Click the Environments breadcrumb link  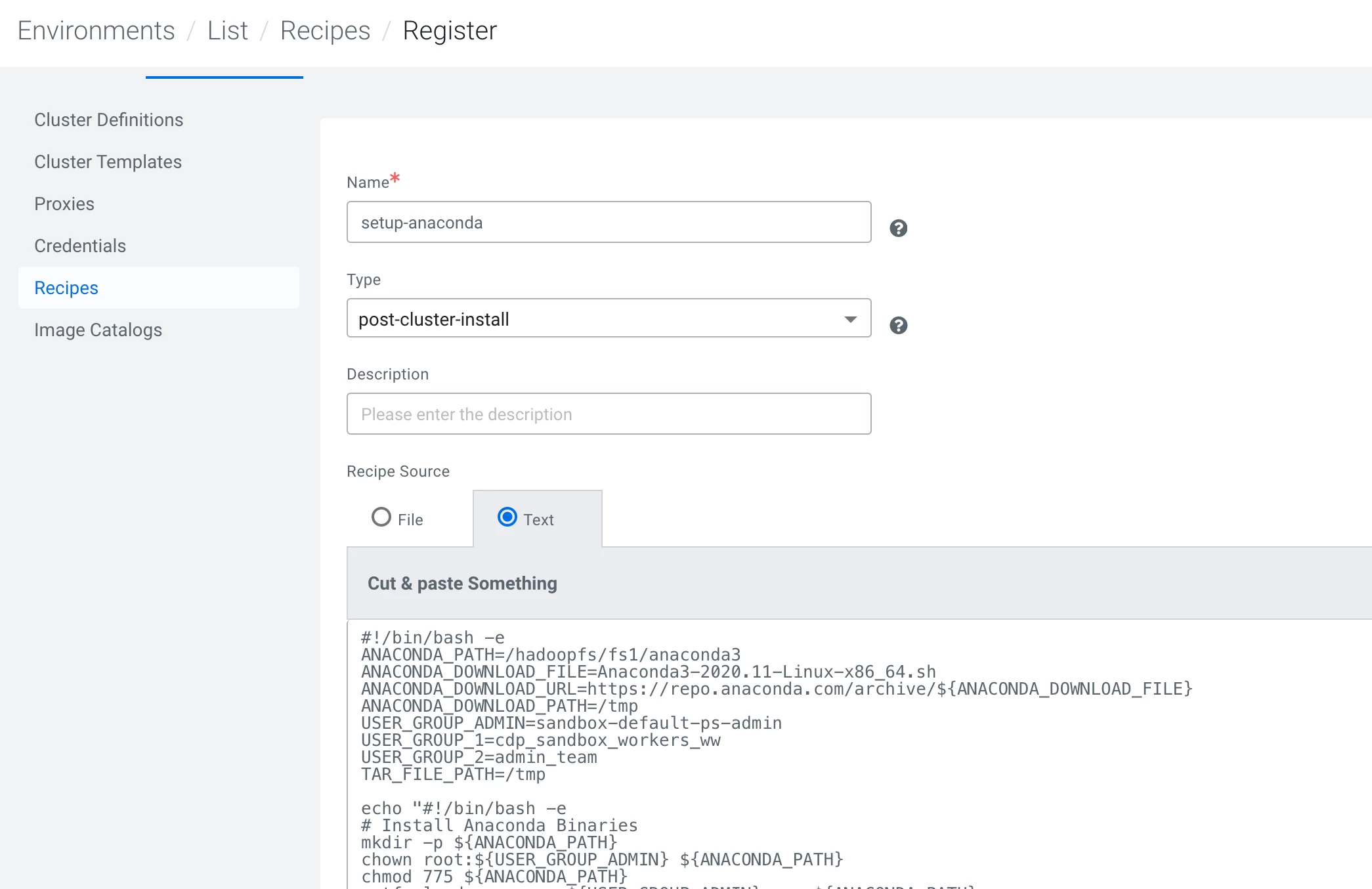pyautogui.click(x=96, y=31)
